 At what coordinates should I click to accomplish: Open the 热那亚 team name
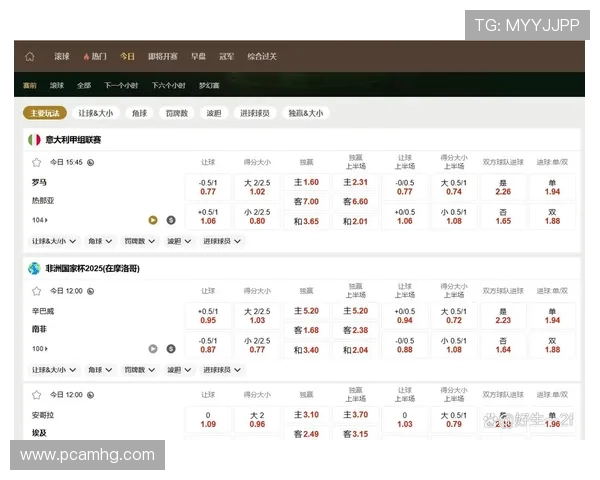pos(43,200)
